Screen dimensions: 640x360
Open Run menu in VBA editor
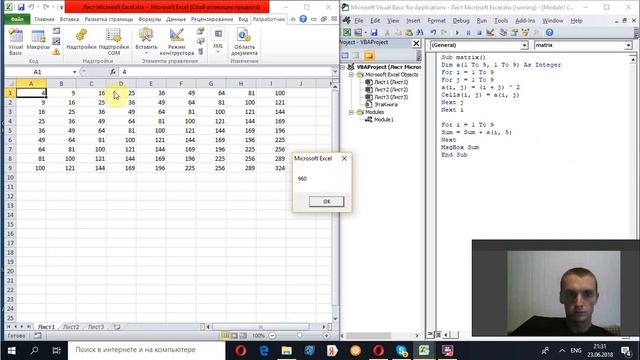click(x=482, y=20)
